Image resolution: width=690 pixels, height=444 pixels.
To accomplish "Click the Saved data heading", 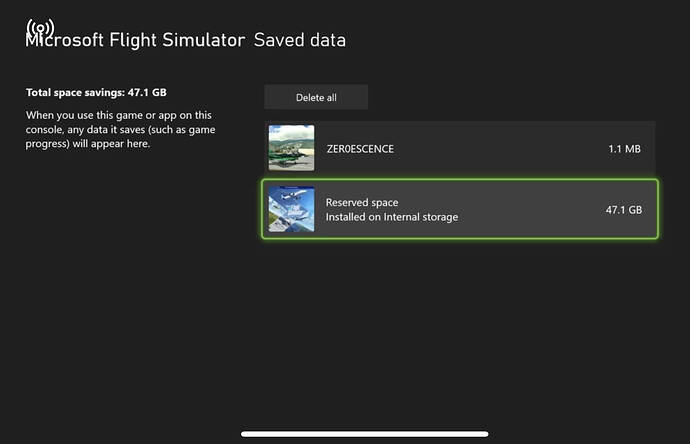I will tap(300, 41).
